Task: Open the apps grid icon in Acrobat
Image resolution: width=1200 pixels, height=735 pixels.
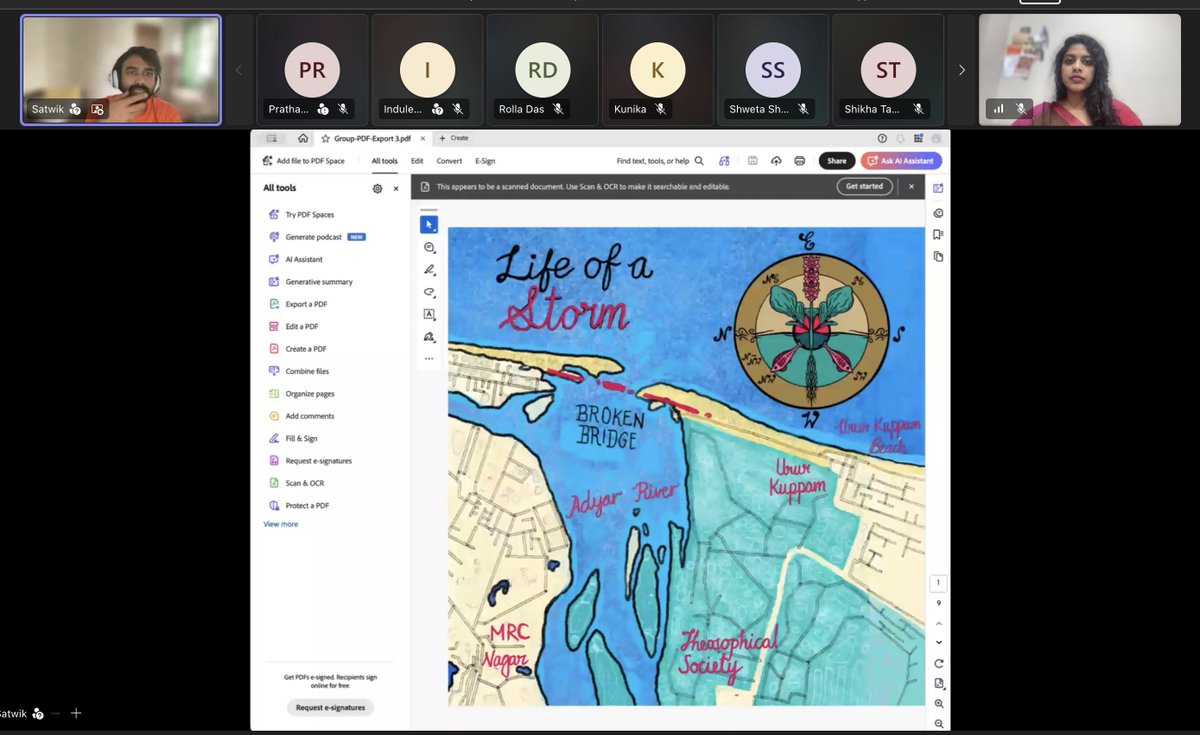Action: coord(918,138)
